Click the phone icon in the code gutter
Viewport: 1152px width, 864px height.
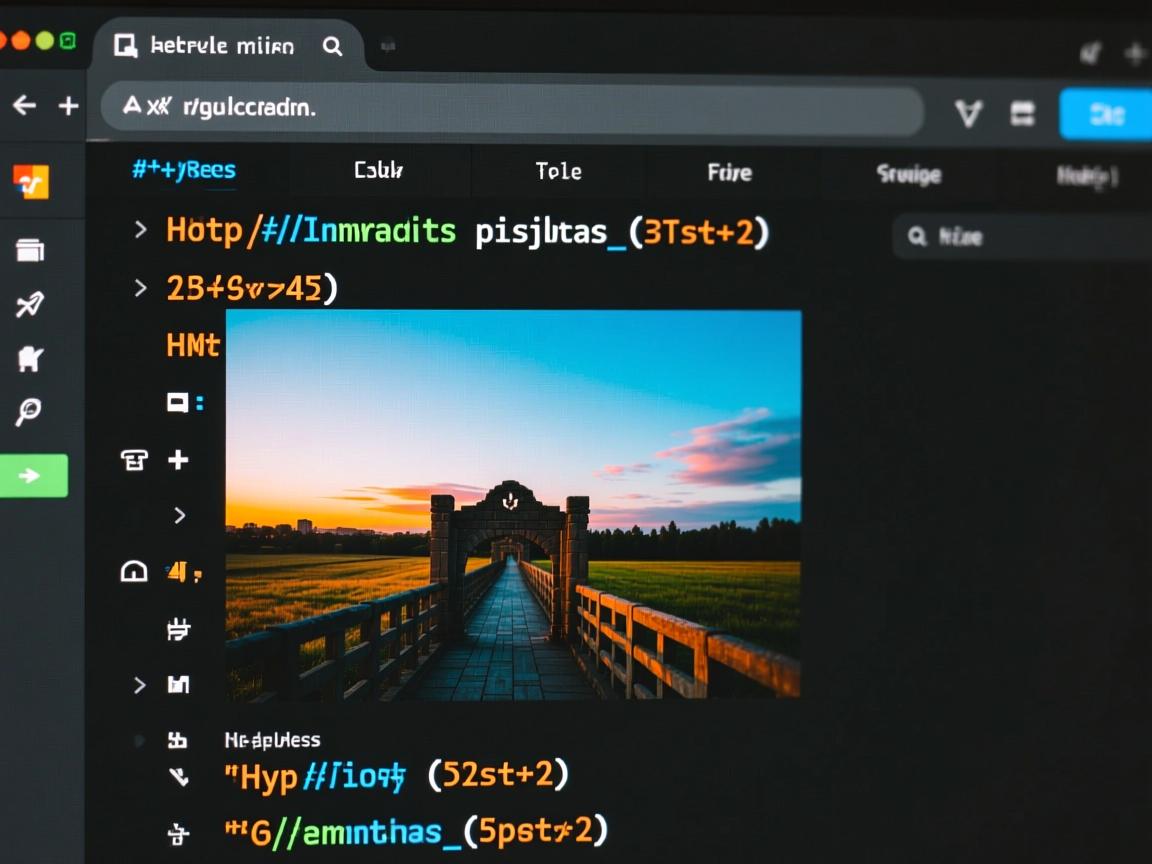[x=136, y=460]
